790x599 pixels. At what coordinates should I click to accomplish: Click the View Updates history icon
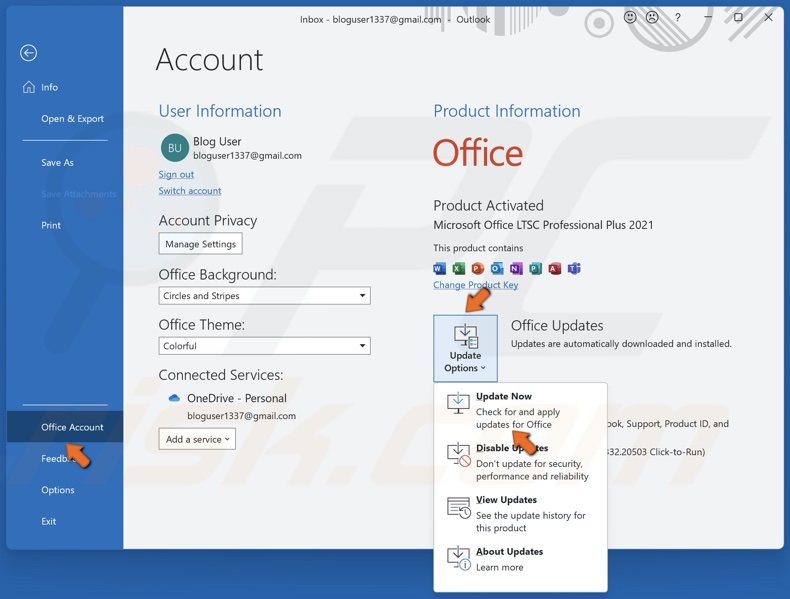[458, 508]
